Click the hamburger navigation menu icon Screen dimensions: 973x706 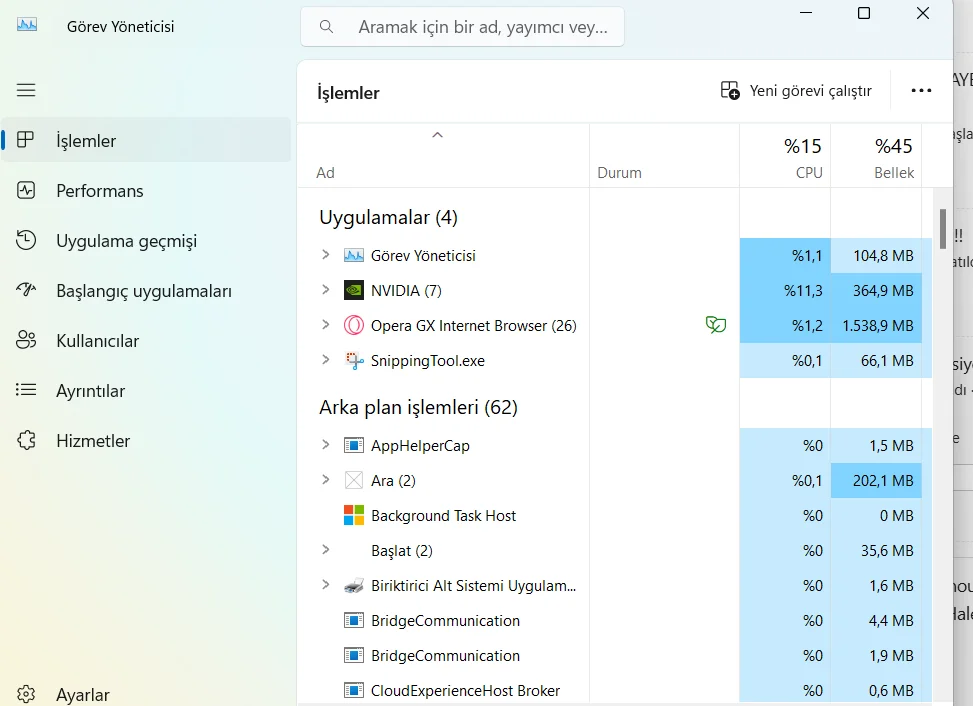(26, 90)
